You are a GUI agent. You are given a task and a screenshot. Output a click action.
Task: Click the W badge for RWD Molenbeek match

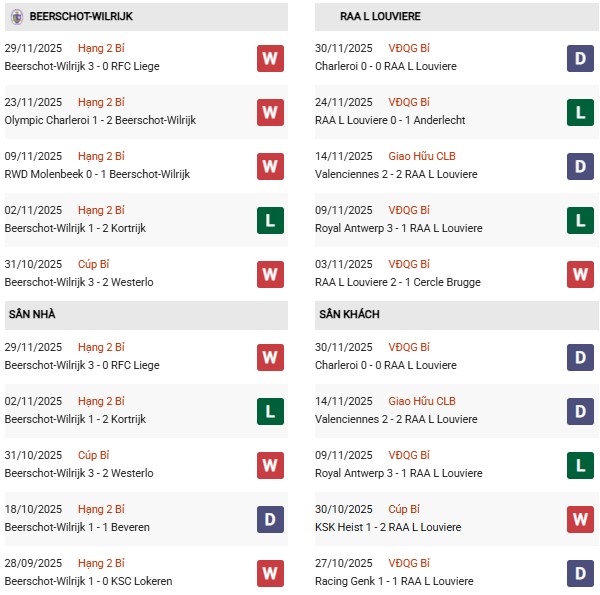[x=269, y=167]
